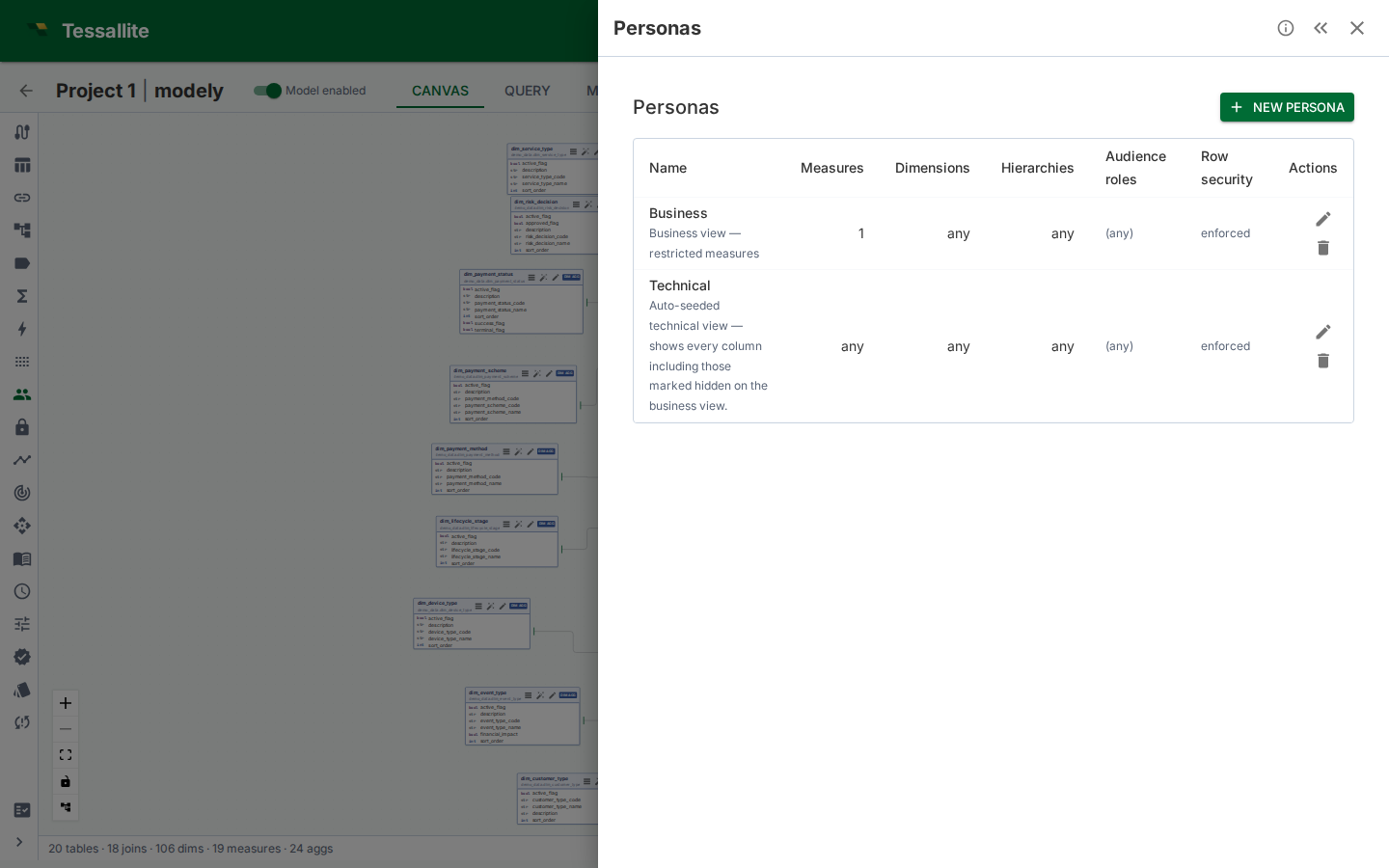Close the Personas panel with X
The height and width of the screenshot is (868, 1389).
(x=1357, y=28)
